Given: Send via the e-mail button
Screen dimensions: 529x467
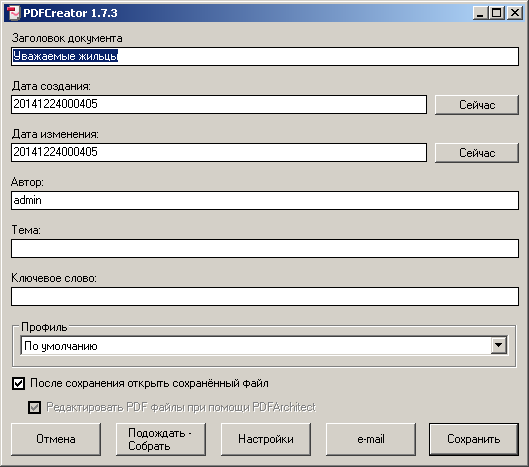Looking at the screenshot, I should coord(371,439).
